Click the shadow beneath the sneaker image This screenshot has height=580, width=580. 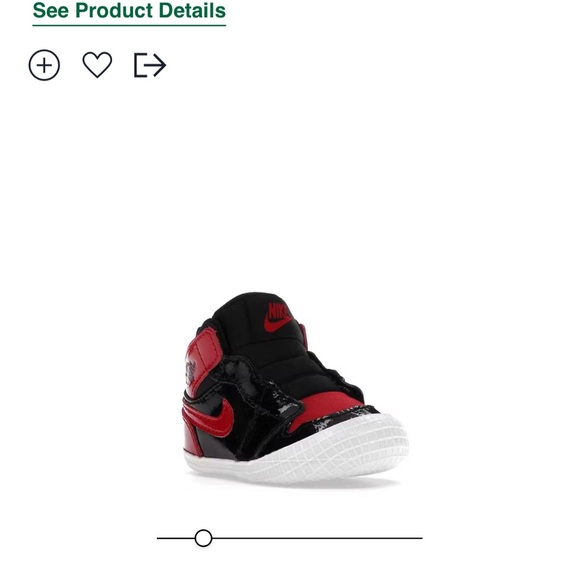pyautogui.click(x=296, y=481)
